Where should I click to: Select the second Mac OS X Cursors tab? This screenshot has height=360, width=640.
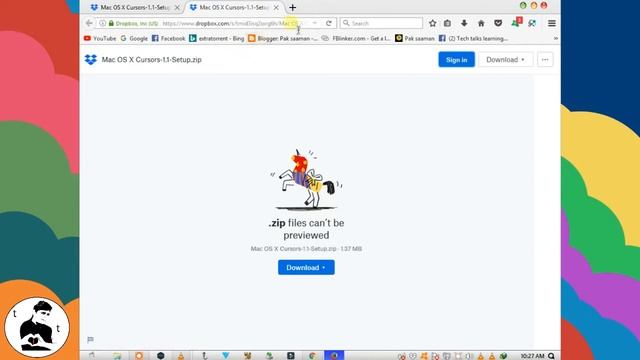point(233,7)
